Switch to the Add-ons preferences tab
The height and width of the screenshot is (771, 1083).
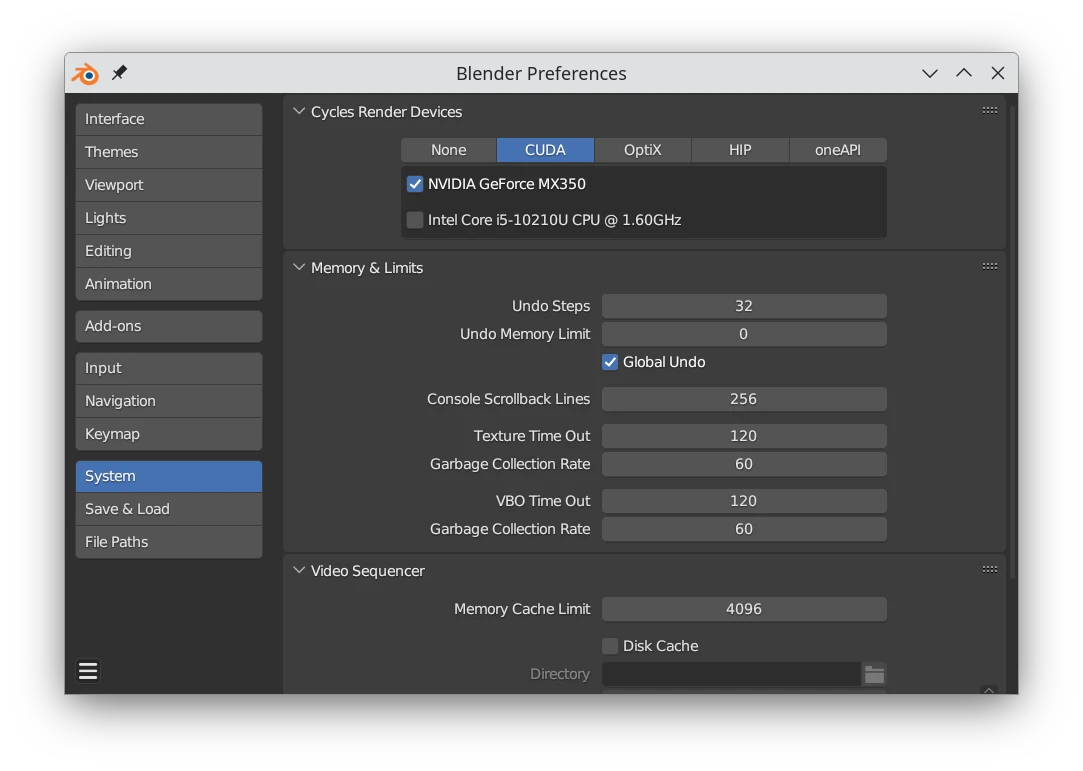click(168, 326)
